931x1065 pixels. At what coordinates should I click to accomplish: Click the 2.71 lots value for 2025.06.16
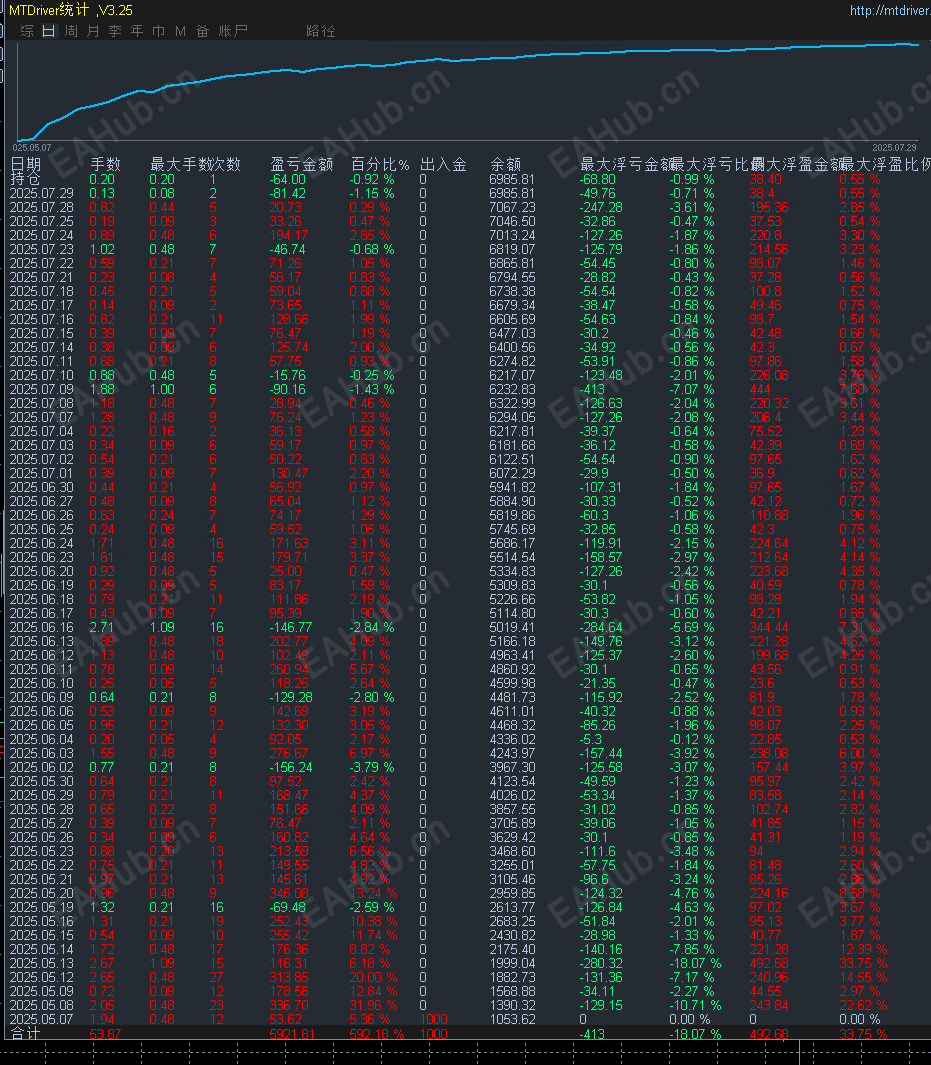tap(103, 627)
